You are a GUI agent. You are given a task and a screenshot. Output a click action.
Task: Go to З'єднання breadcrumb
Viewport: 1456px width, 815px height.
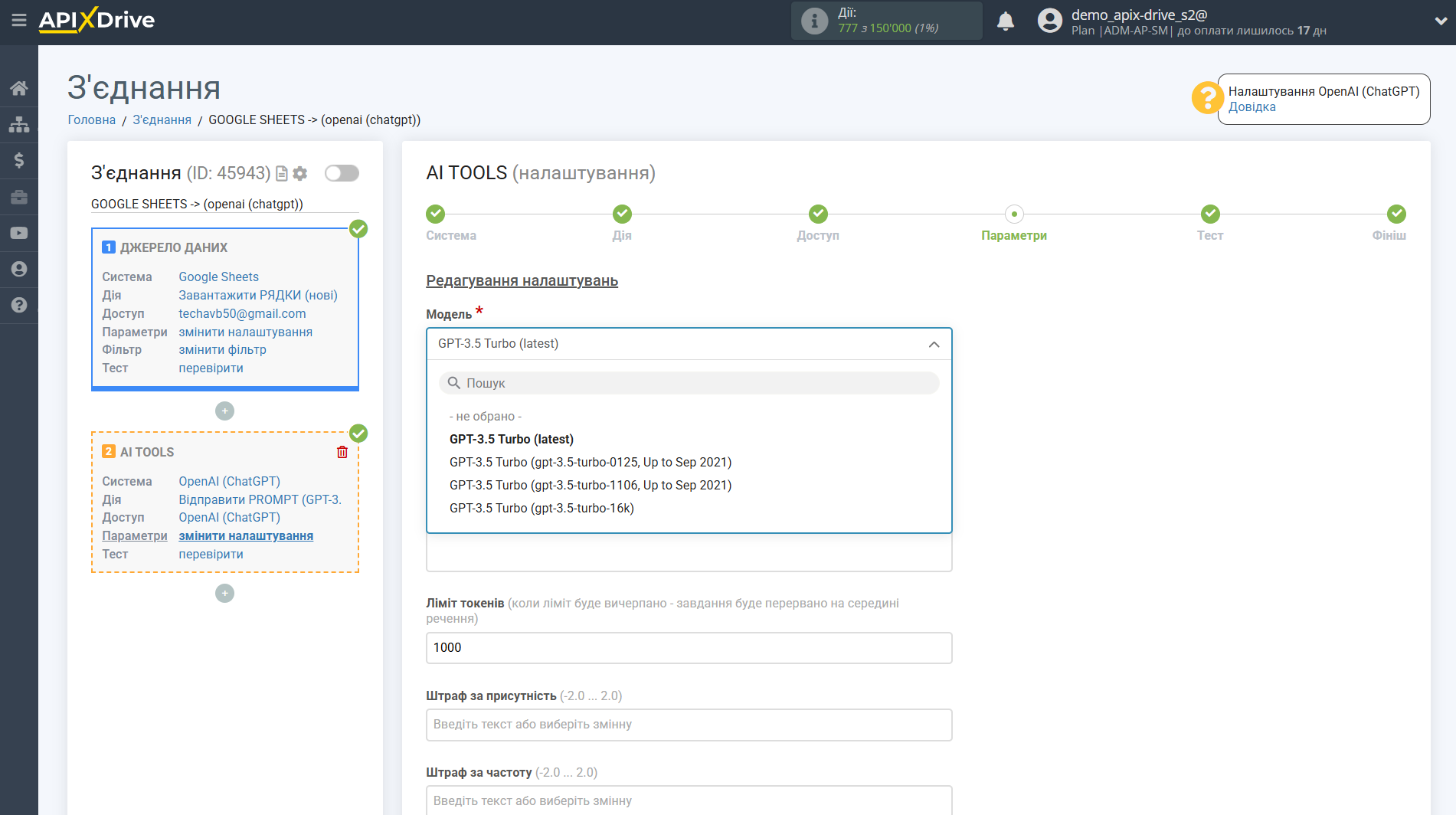click(162, 119)
